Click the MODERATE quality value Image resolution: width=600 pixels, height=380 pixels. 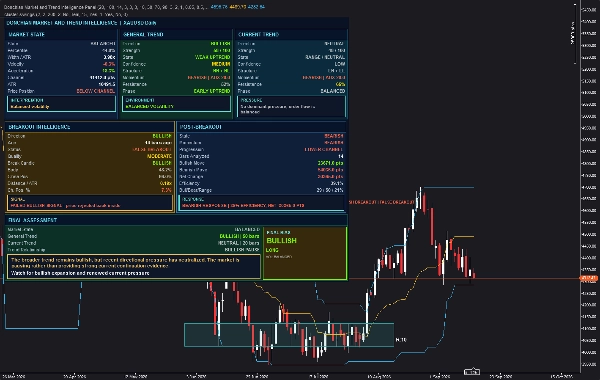pyautogui.click(x=159, y=156)
